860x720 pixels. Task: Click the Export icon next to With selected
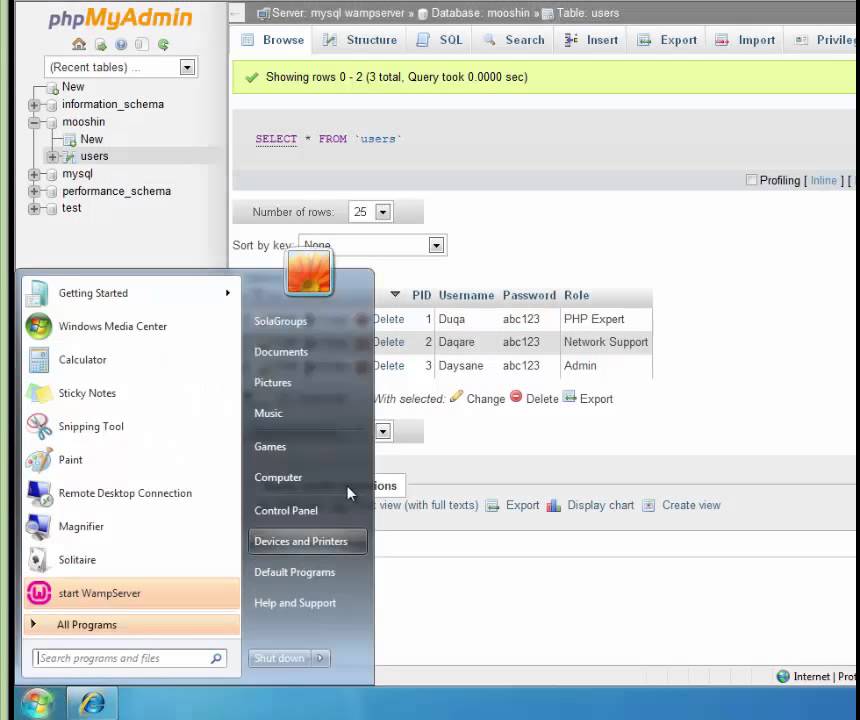point(570,396)
